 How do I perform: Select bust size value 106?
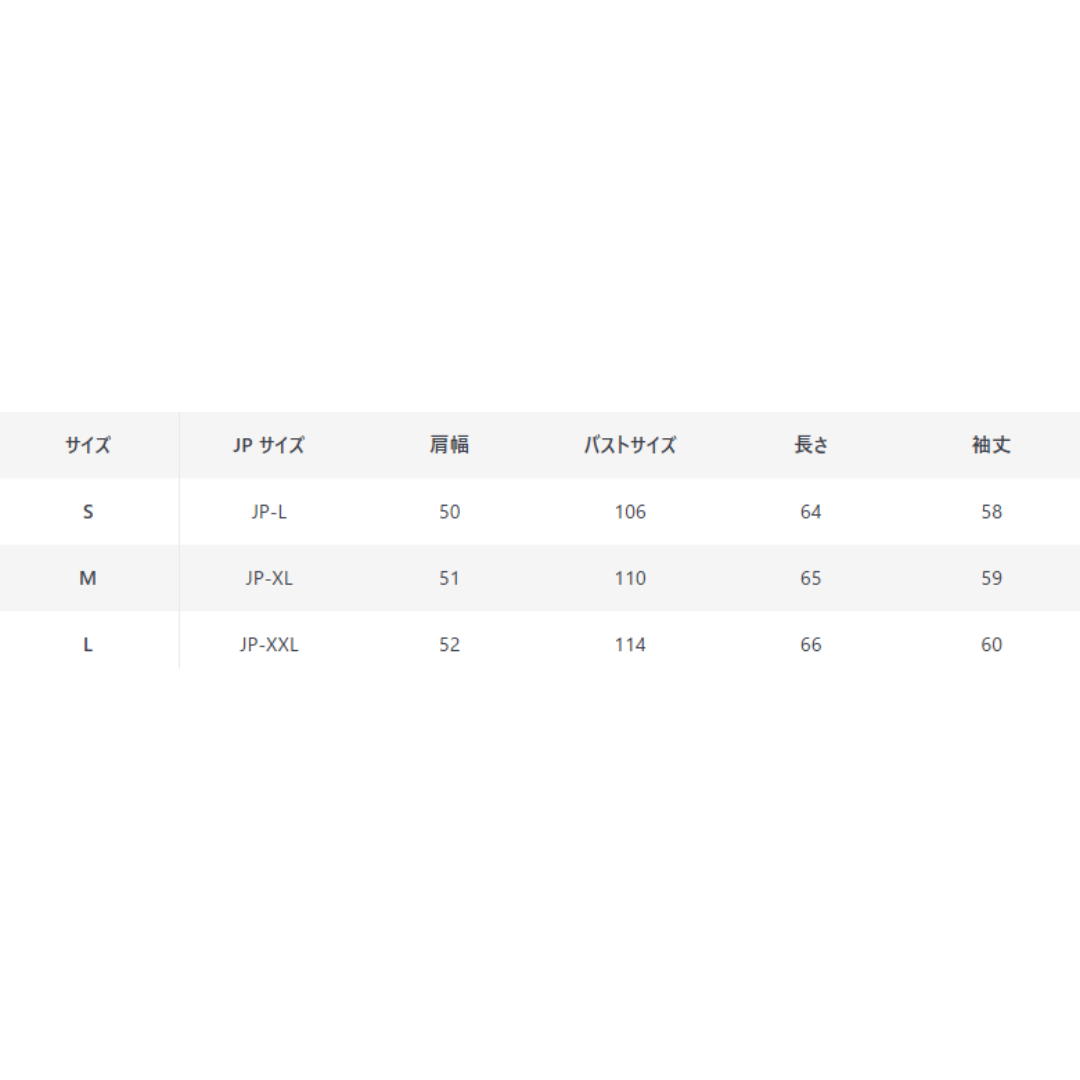pos(630,512)
